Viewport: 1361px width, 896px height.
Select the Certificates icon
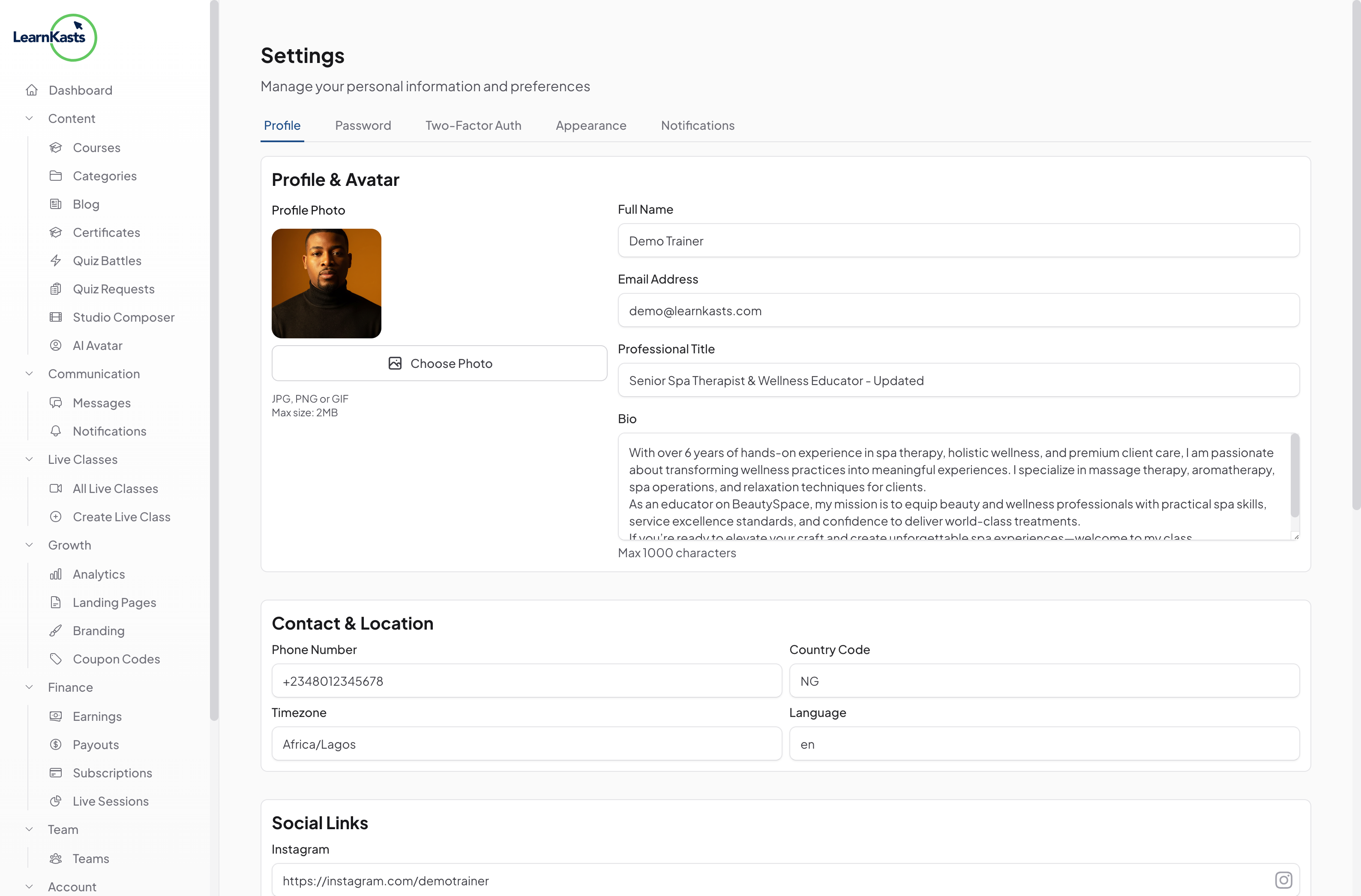point(56,232)
